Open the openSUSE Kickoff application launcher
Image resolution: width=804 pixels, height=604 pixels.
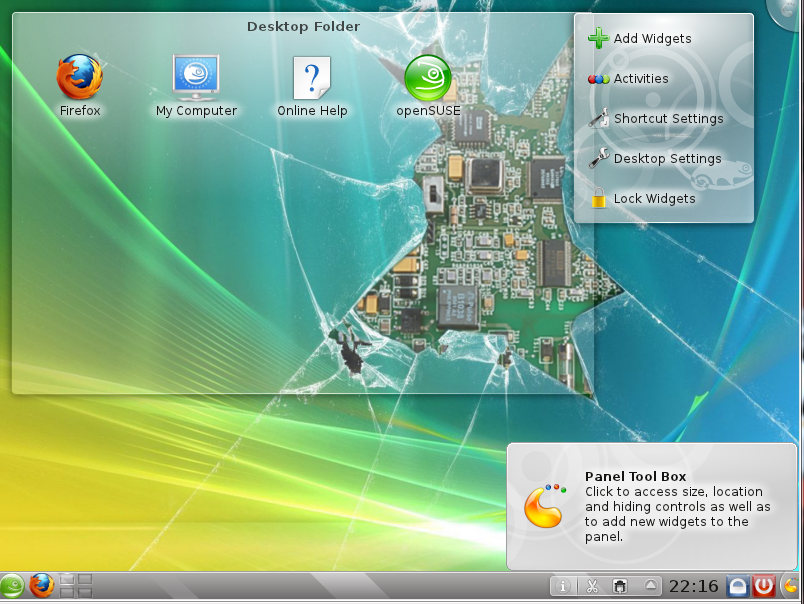(x=12, y=586)
